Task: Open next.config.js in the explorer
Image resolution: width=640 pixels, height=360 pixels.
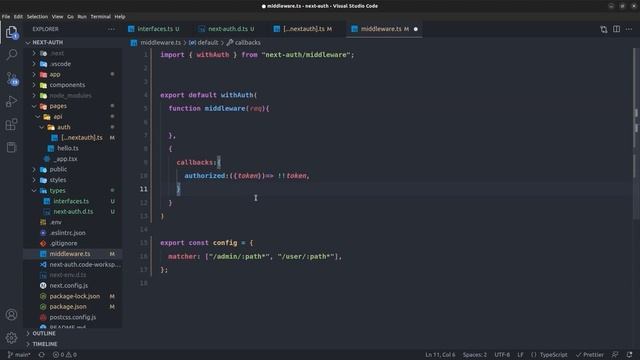Action: [69, 285]
